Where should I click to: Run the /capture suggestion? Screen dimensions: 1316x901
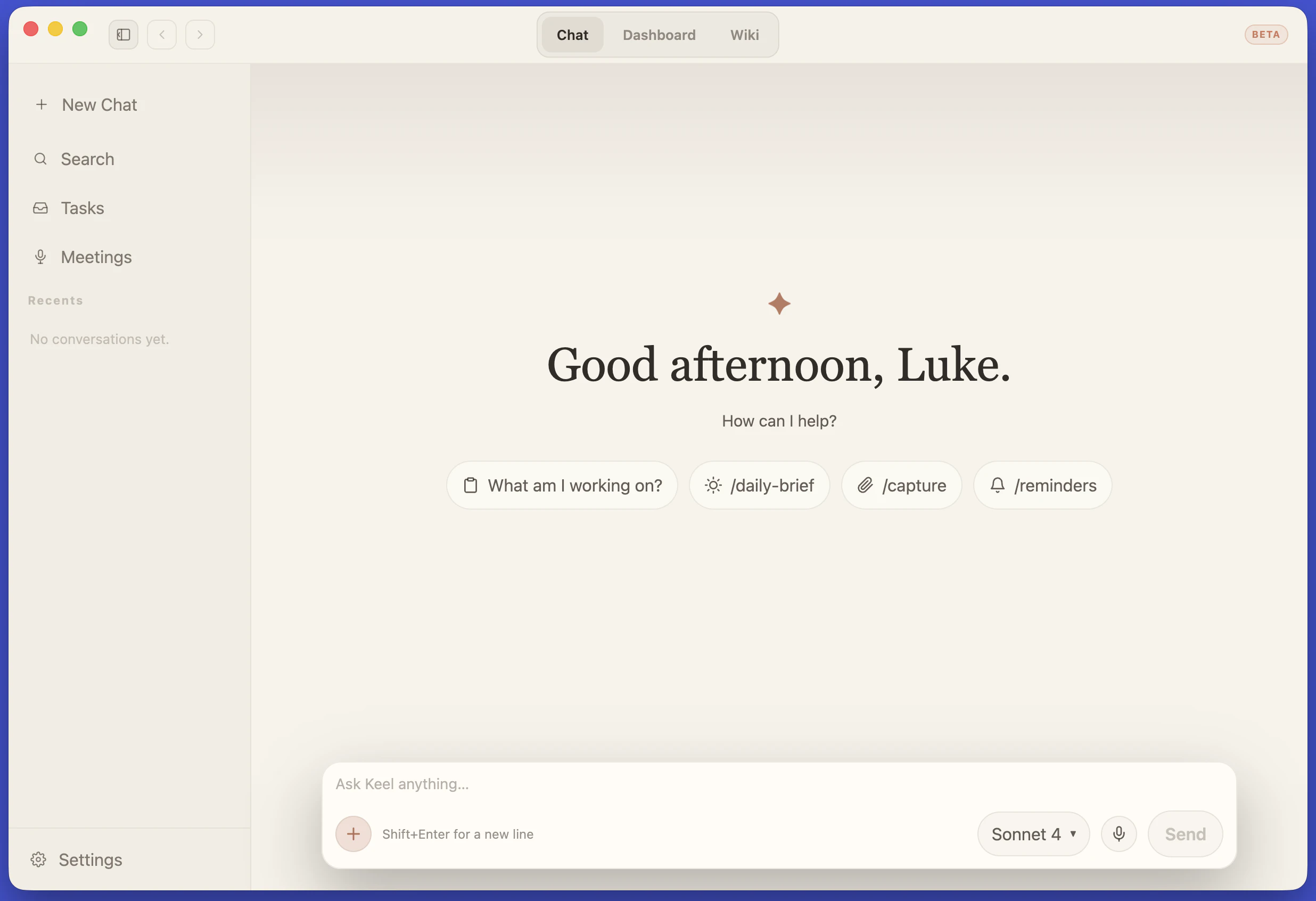[x=901, y=485]
